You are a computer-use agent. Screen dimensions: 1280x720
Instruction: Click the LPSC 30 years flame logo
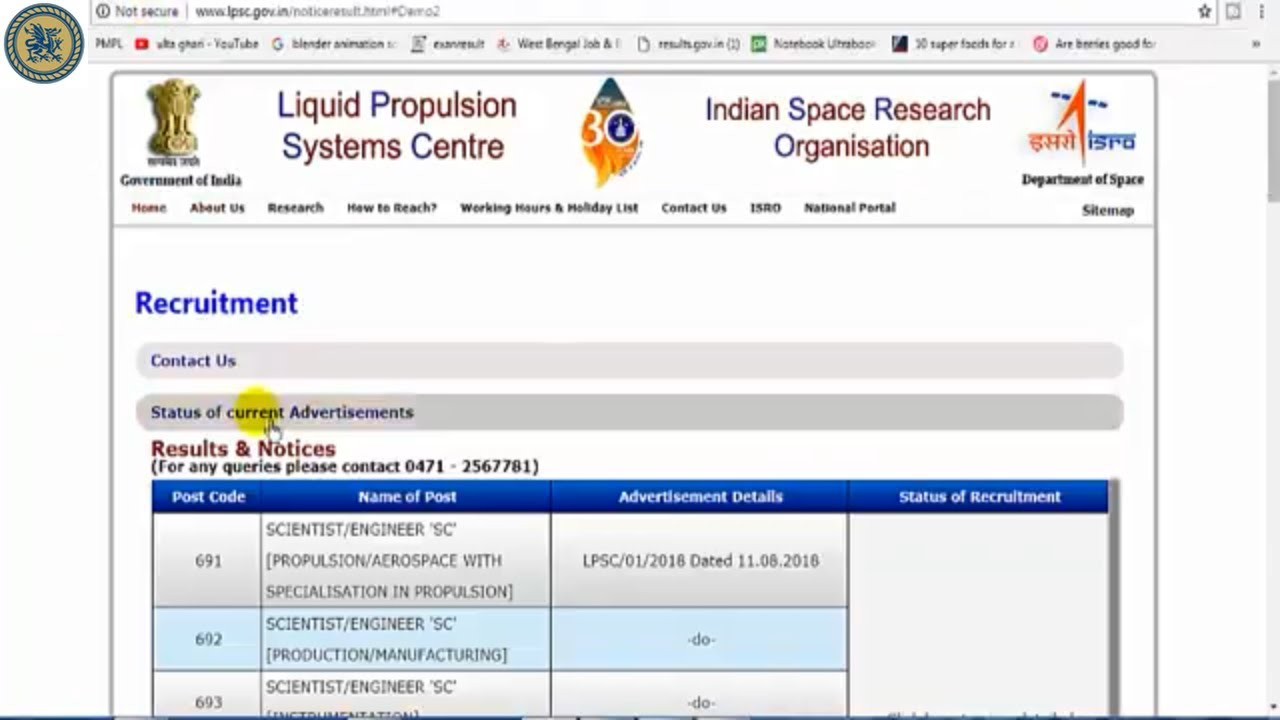[610, 132]
